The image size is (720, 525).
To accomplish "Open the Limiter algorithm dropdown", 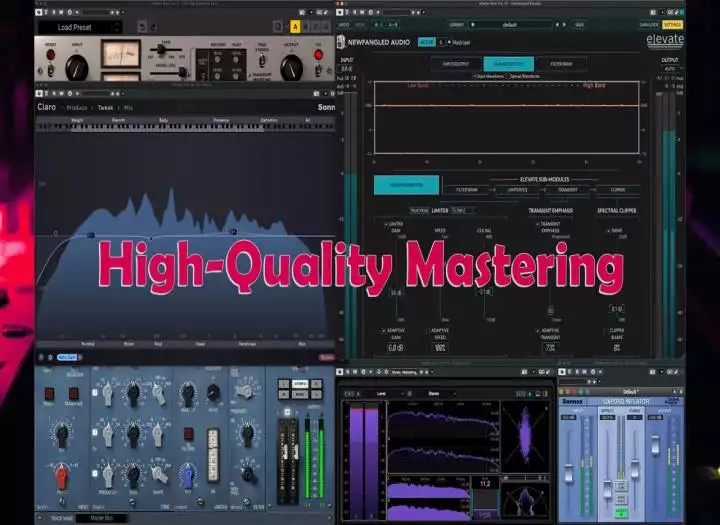I will pos(463,210).
